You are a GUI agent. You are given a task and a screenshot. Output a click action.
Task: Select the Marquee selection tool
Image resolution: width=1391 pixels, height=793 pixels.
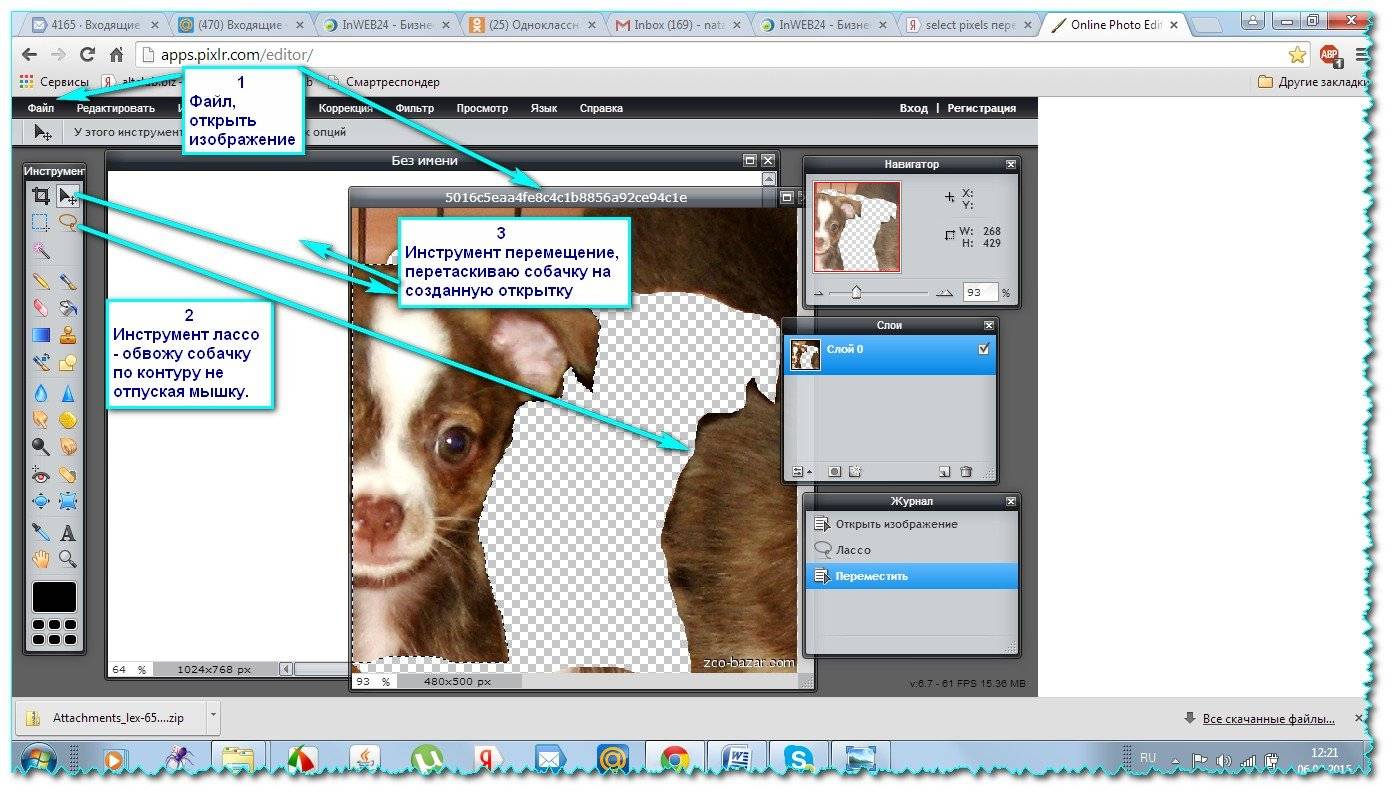[41, 222]
